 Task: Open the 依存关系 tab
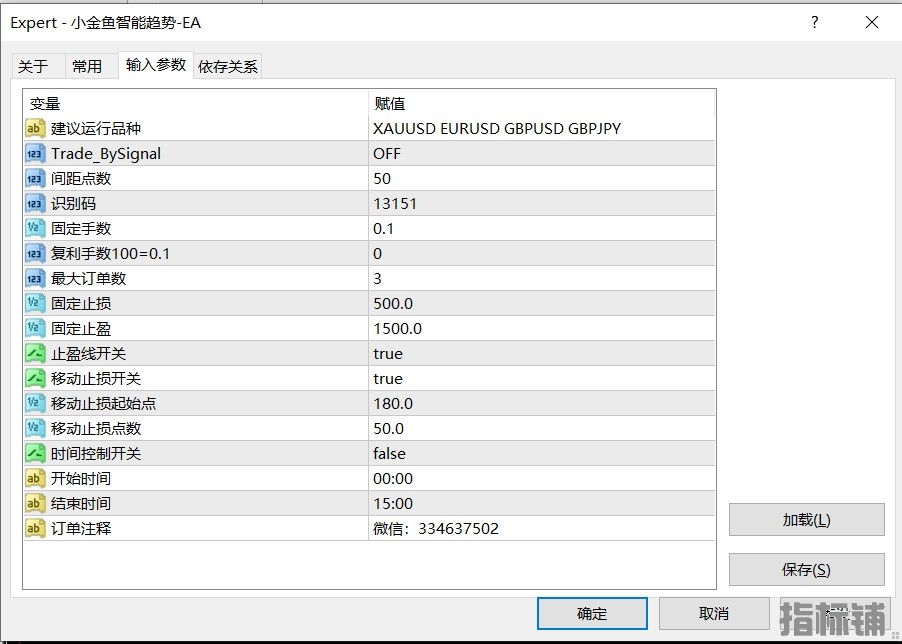pyautogui.click(x=228, y=66)
